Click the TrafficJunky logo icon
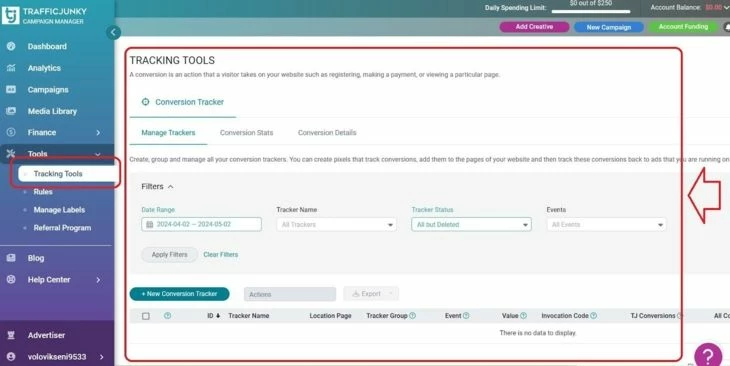730x366 pixels. (10, 15)
